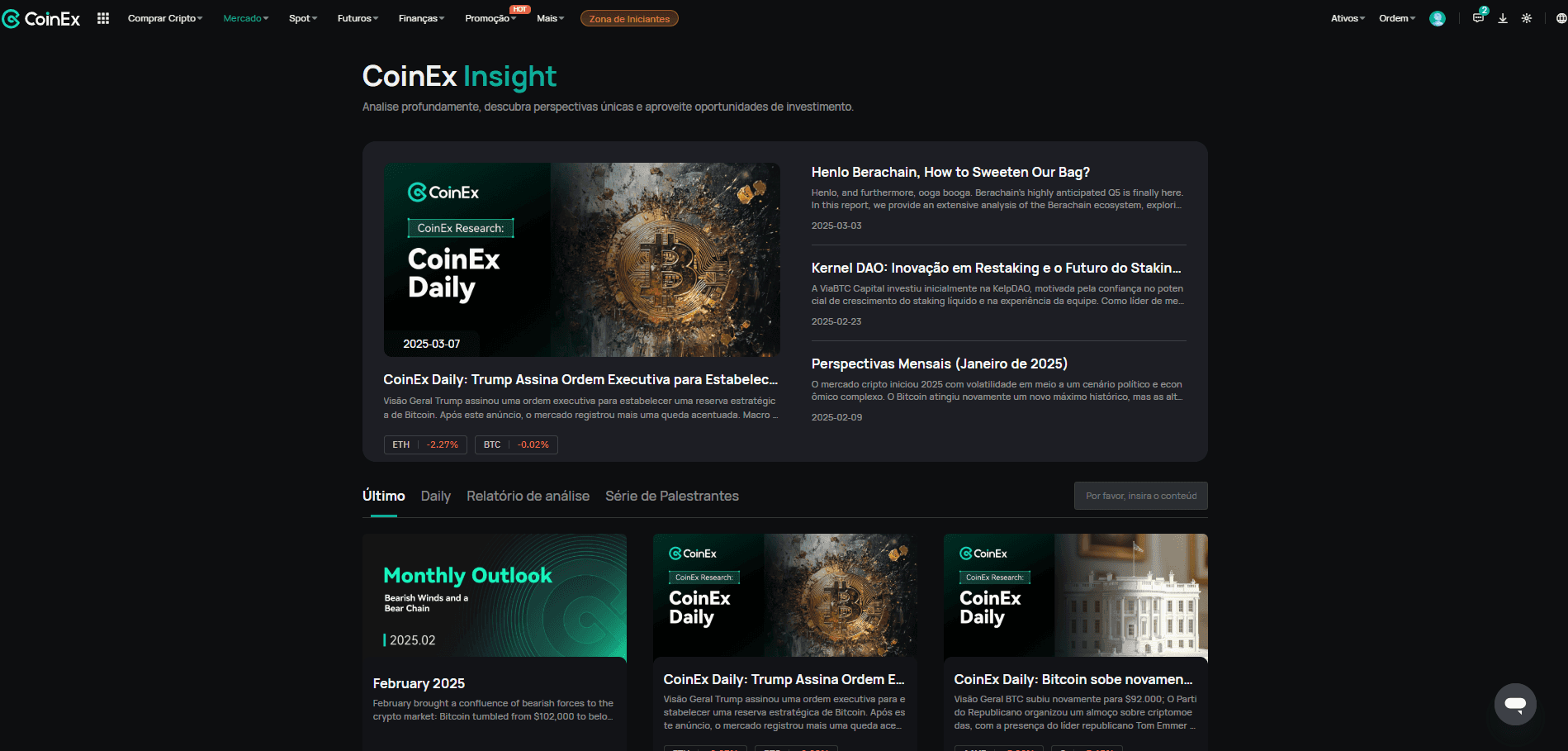Open Perspectivas Mensais (Janeiro de 2025) article
Screen dimensions: 1568x751
[x=940, y=364]
